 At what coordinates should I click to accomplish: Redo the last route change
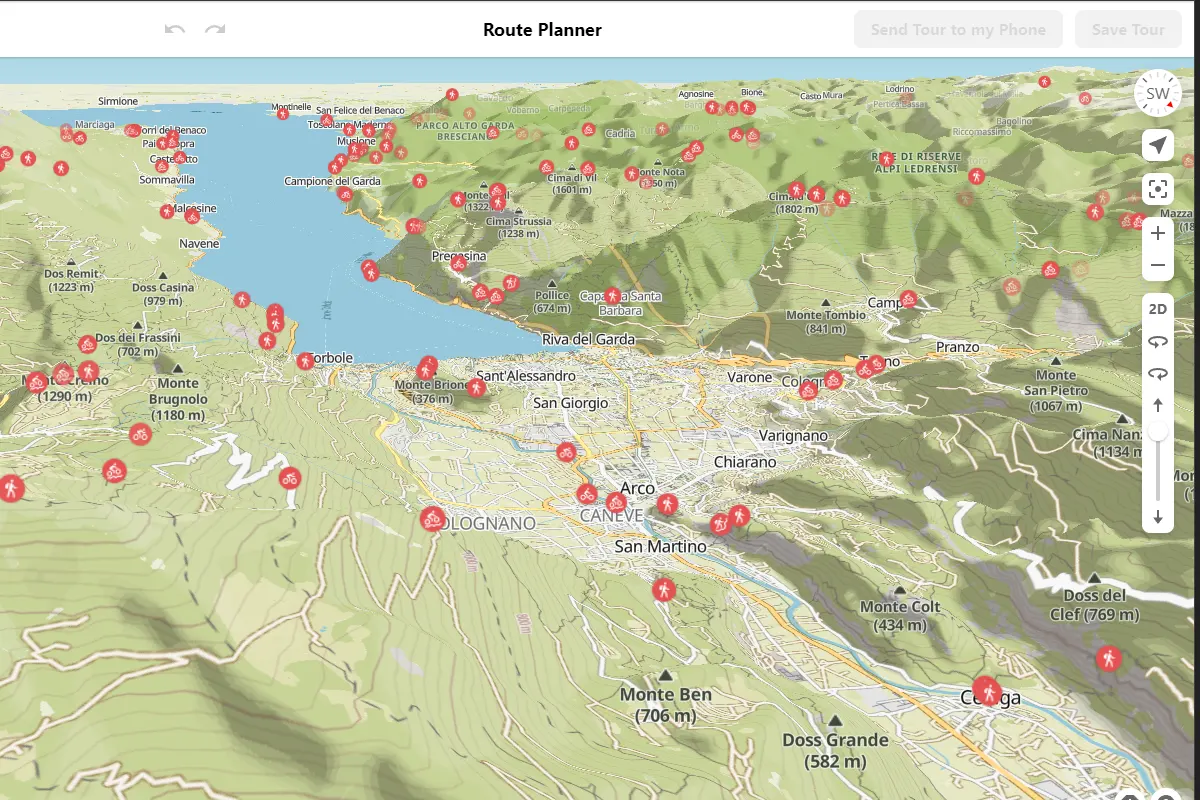215,30
